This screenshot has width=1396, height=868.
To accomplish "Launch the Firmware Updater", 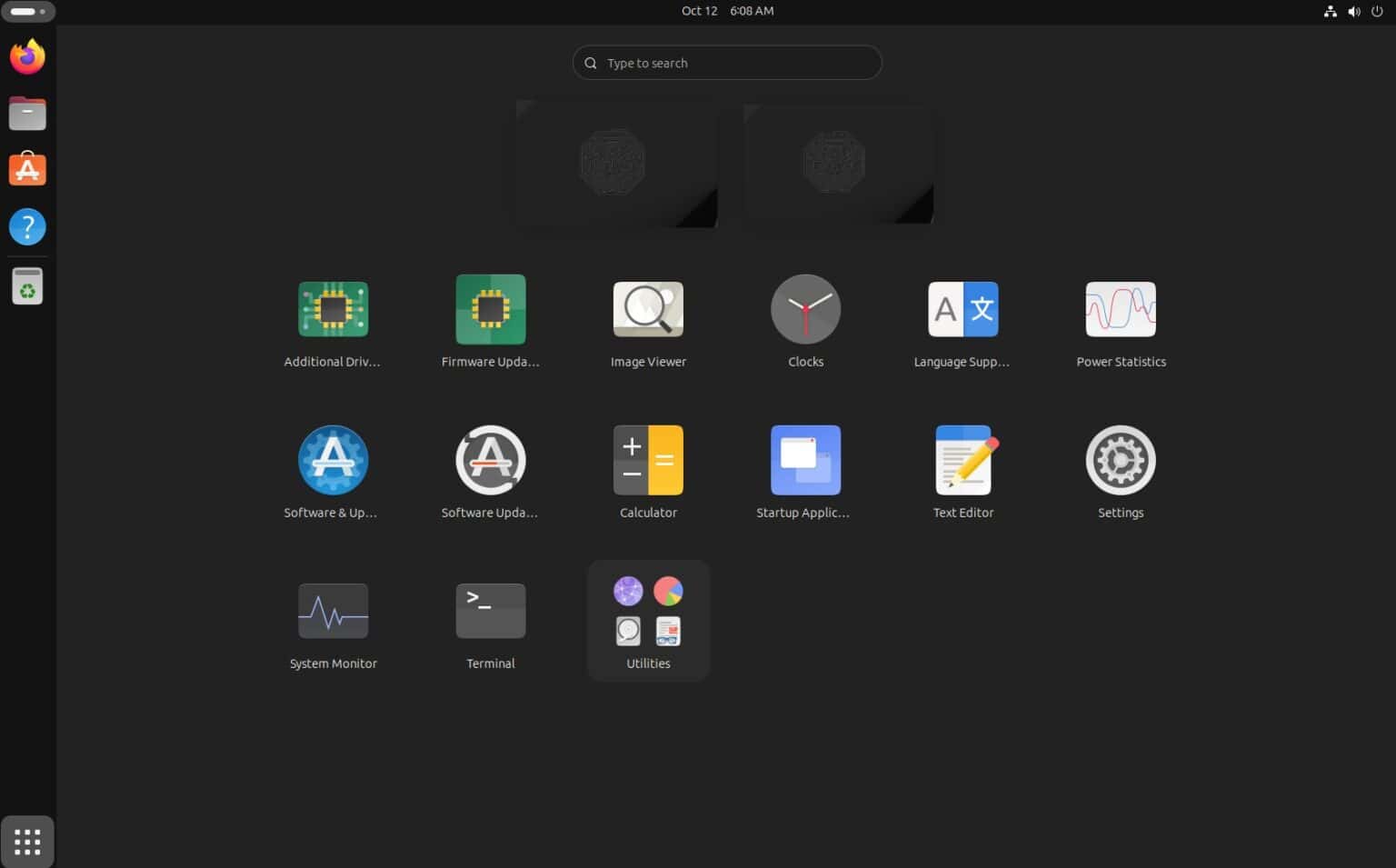I will pyautogui.click(x=491, y=309).
